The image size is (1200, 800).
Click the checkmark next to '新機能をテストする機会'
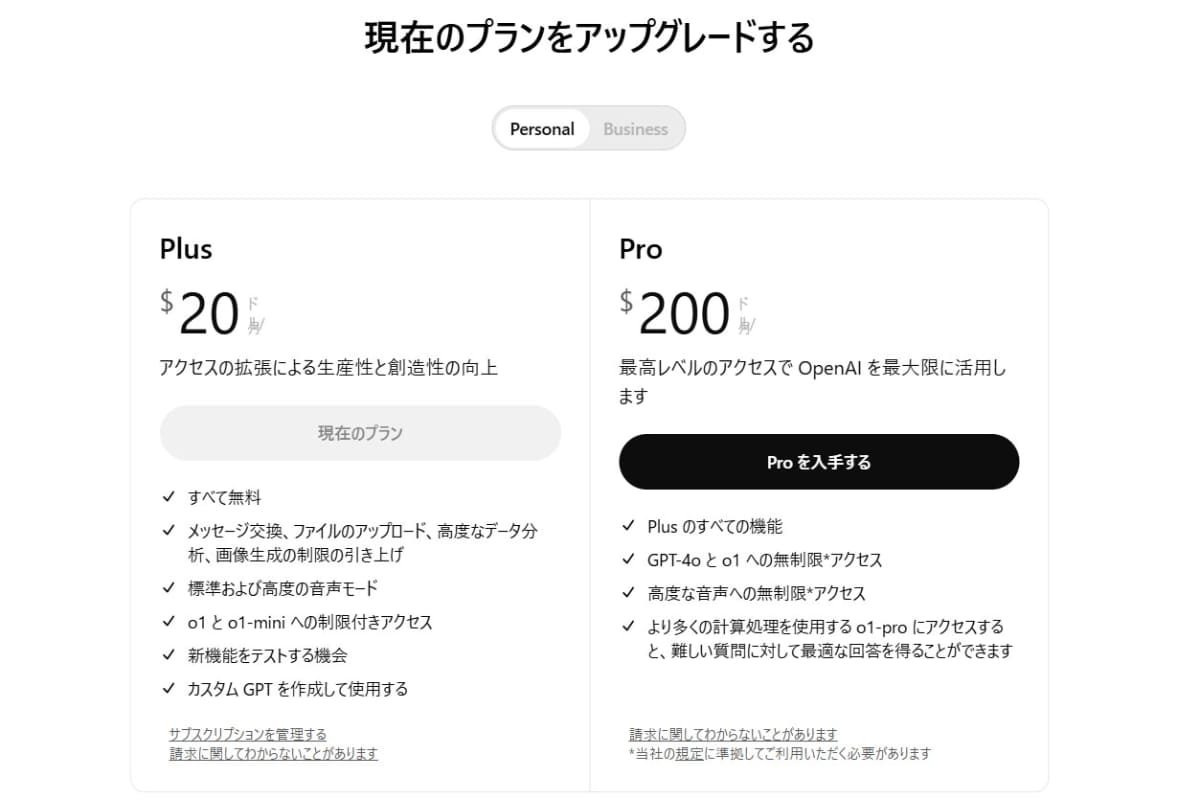click(168, 655)
